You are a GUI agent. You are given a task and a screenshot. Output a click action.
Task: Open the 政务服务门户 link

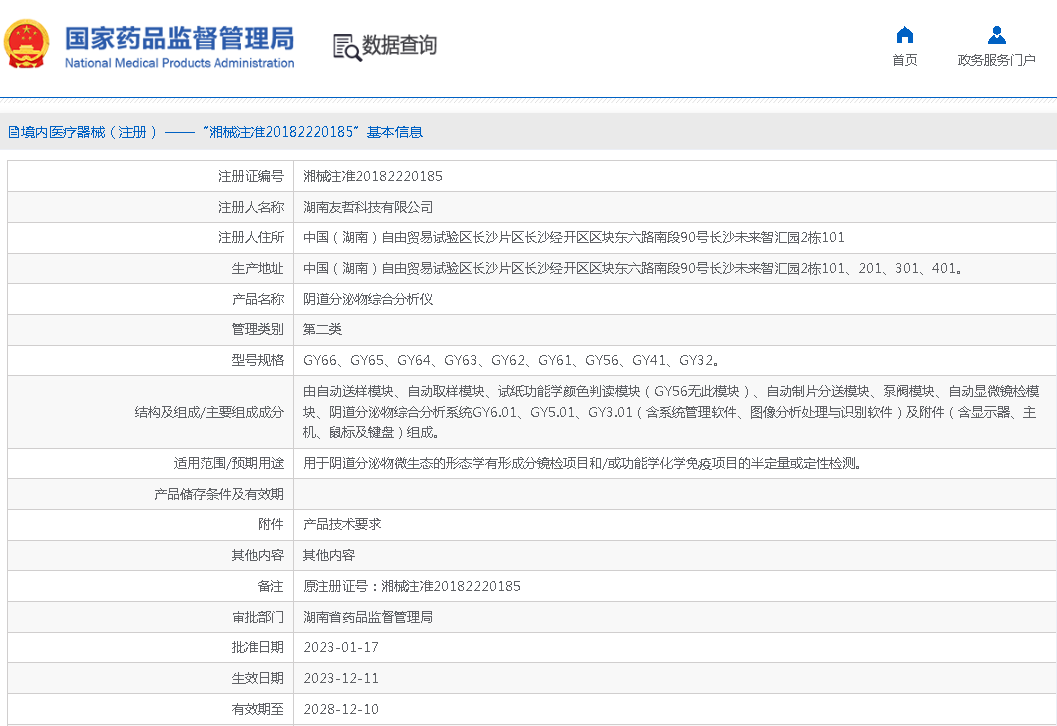click(x=996, y=60)
